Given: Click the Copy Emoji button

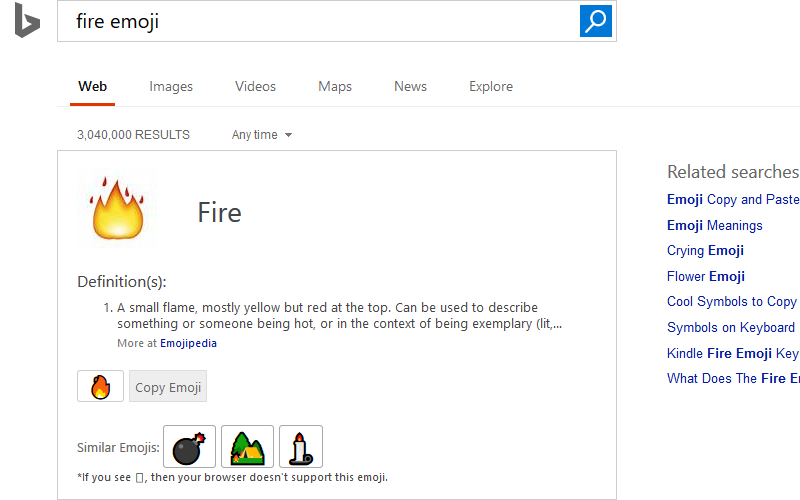Looking at the screenshot, I should point(168,386).
